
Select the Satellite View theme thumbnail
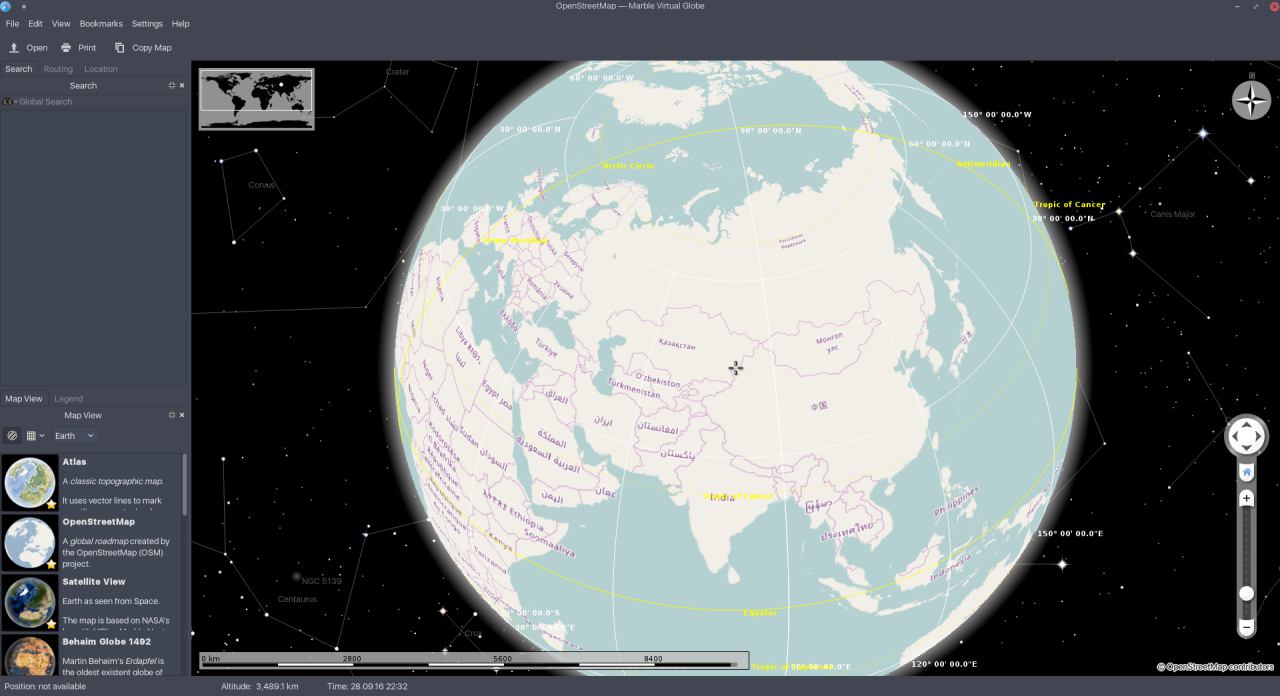[x=30, y=602]
